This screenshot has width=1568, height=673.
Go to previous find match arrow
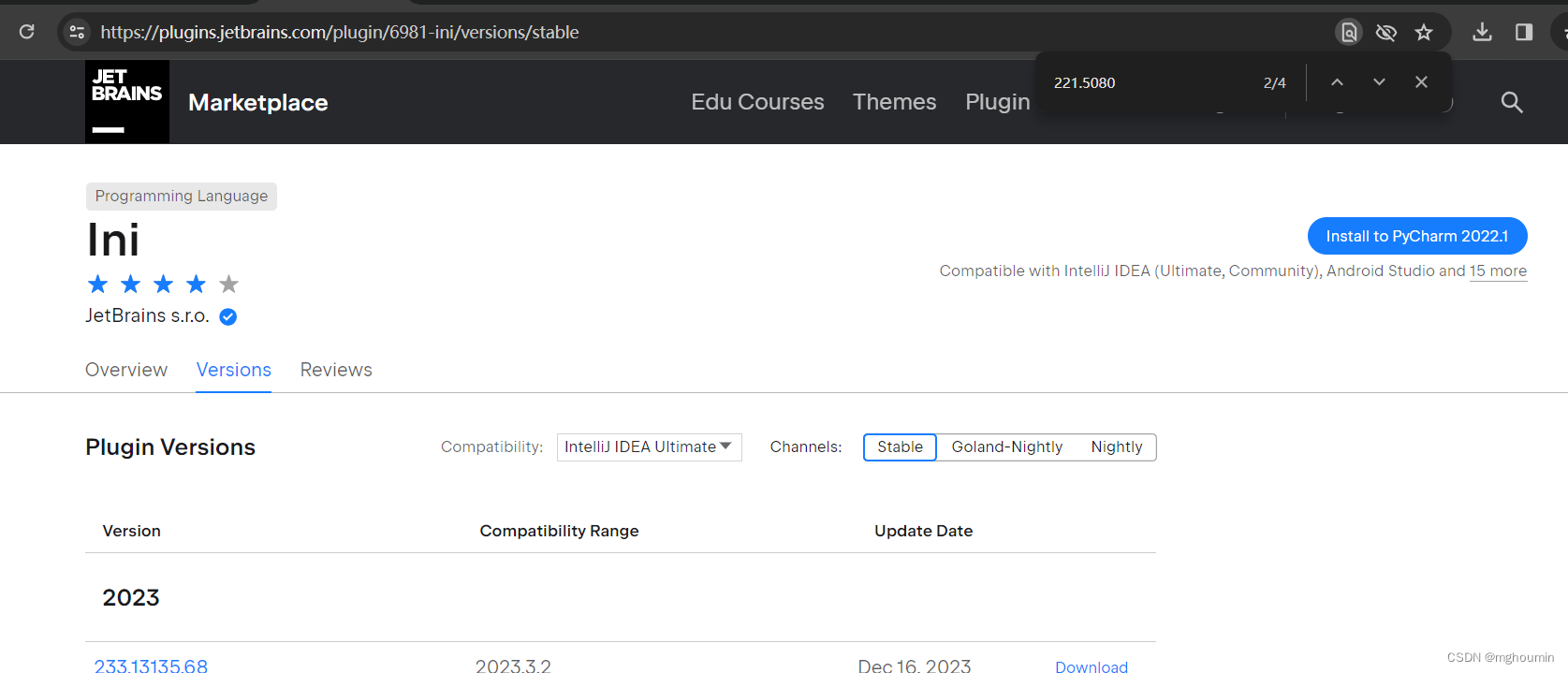coord(1337,82)
